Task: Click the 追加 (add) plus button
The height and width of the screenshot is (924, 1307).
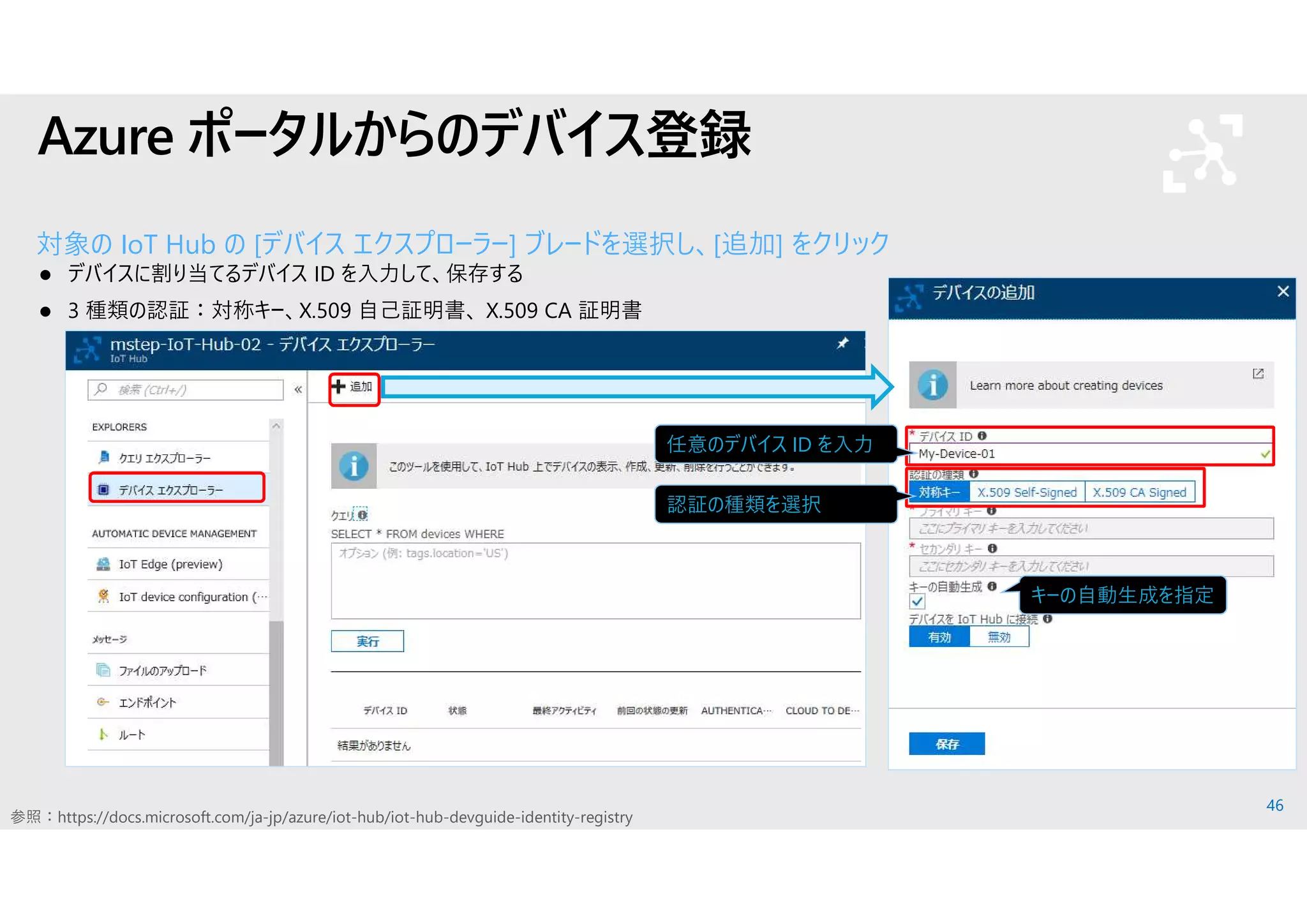Action: coord(353,387)
